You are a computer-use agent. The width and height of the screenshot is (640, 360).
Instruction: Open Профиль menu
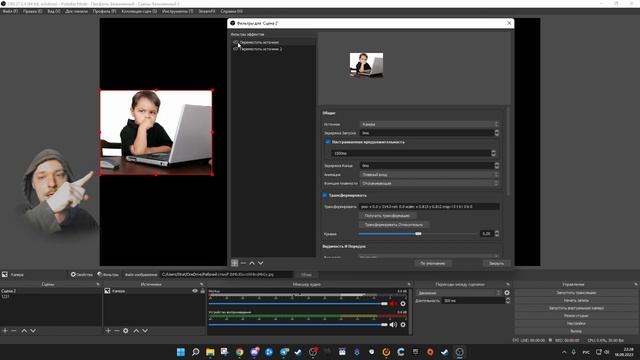pos(104,11)
